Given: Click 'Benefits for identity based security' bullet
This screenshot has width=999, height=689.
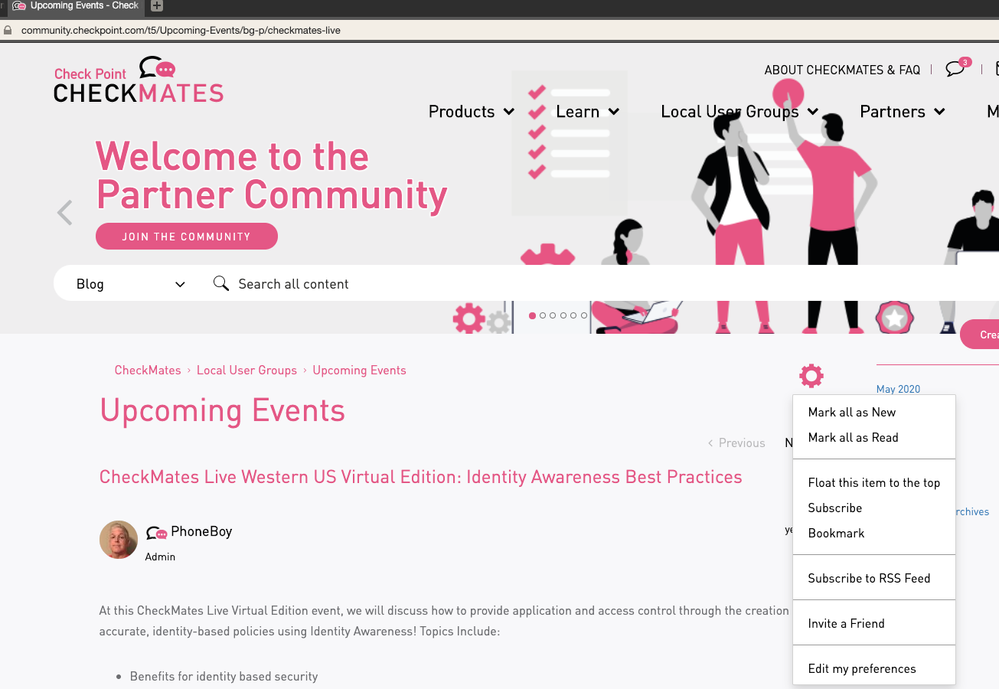Looking at the screenshot, I should pos(224,676).
